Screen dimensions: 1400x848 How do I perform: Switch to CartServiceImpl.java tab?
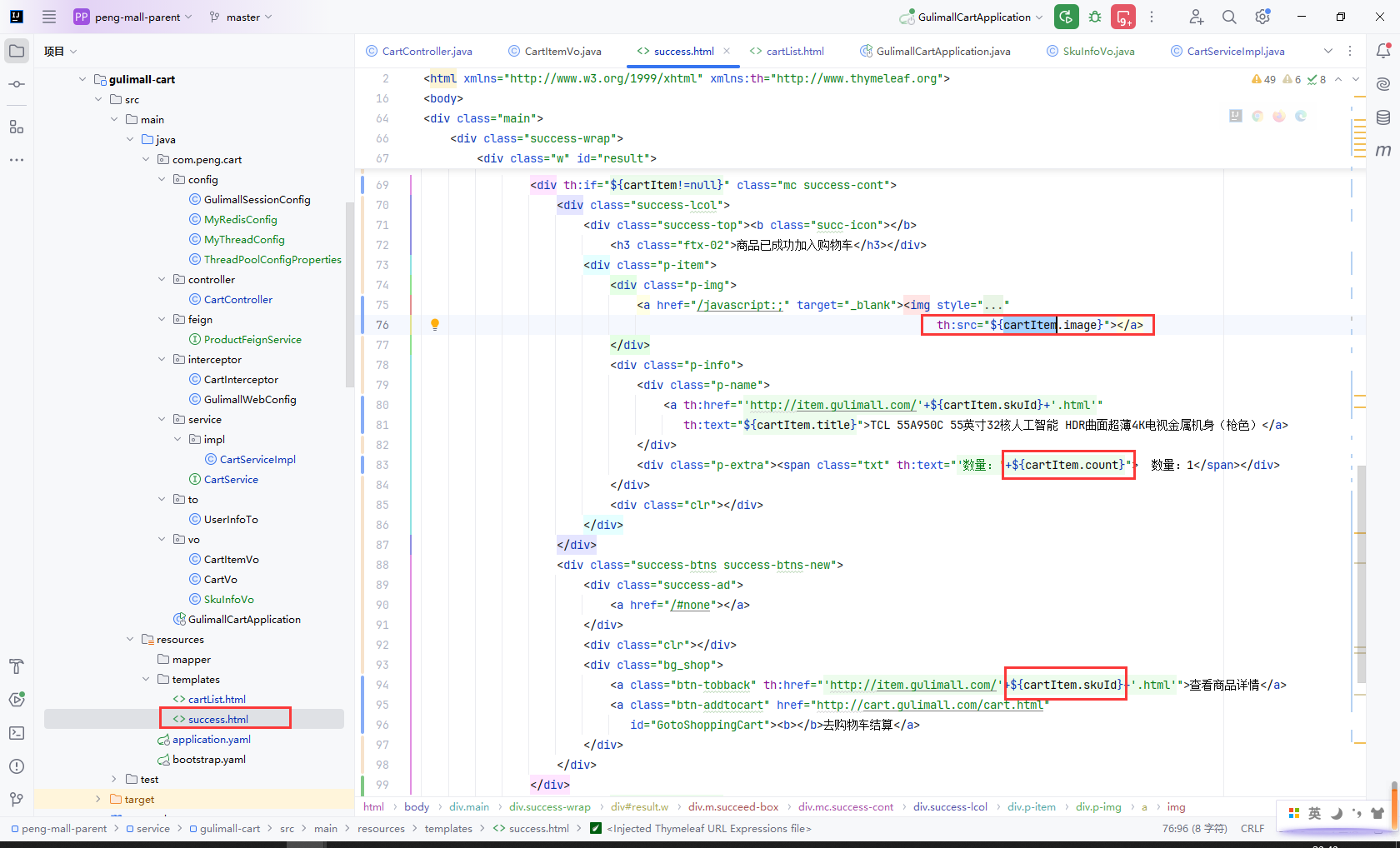(x=1227, y=51)
